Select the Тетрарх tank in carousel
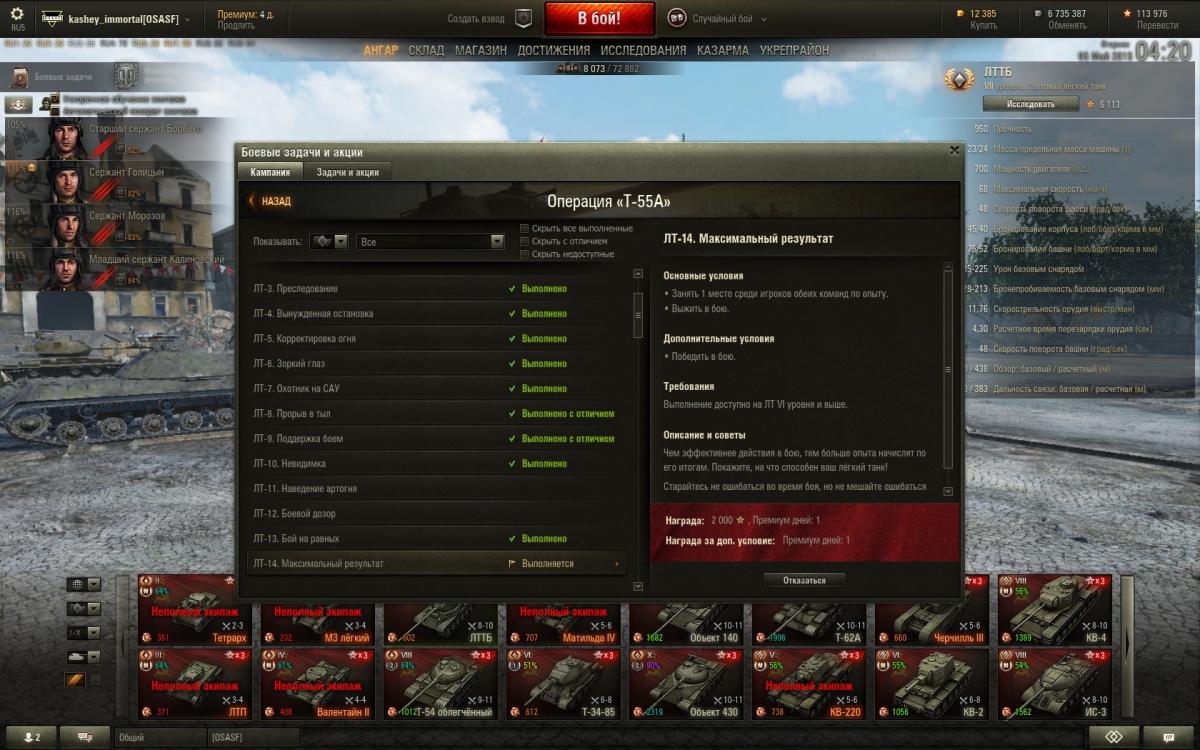This screenshot has height=750, width=1200. coord(194,610)
